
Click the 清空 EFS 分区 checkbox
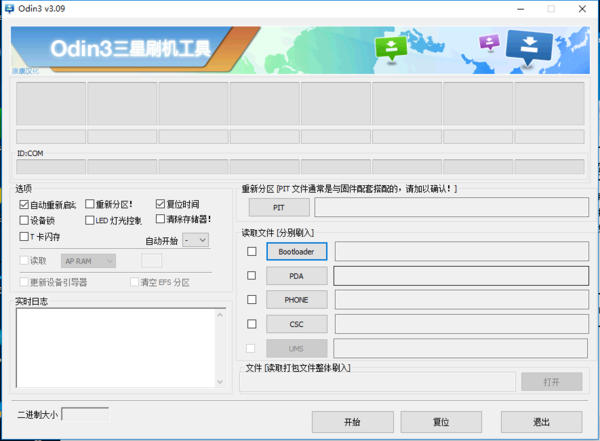coord(134,282)
